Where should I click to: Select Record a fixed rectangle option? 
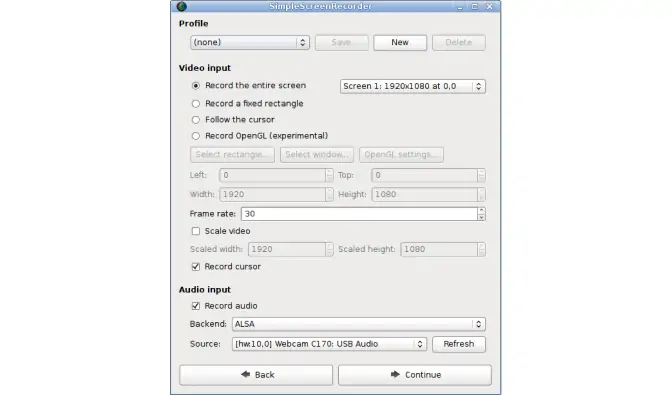tap(195, 104)
